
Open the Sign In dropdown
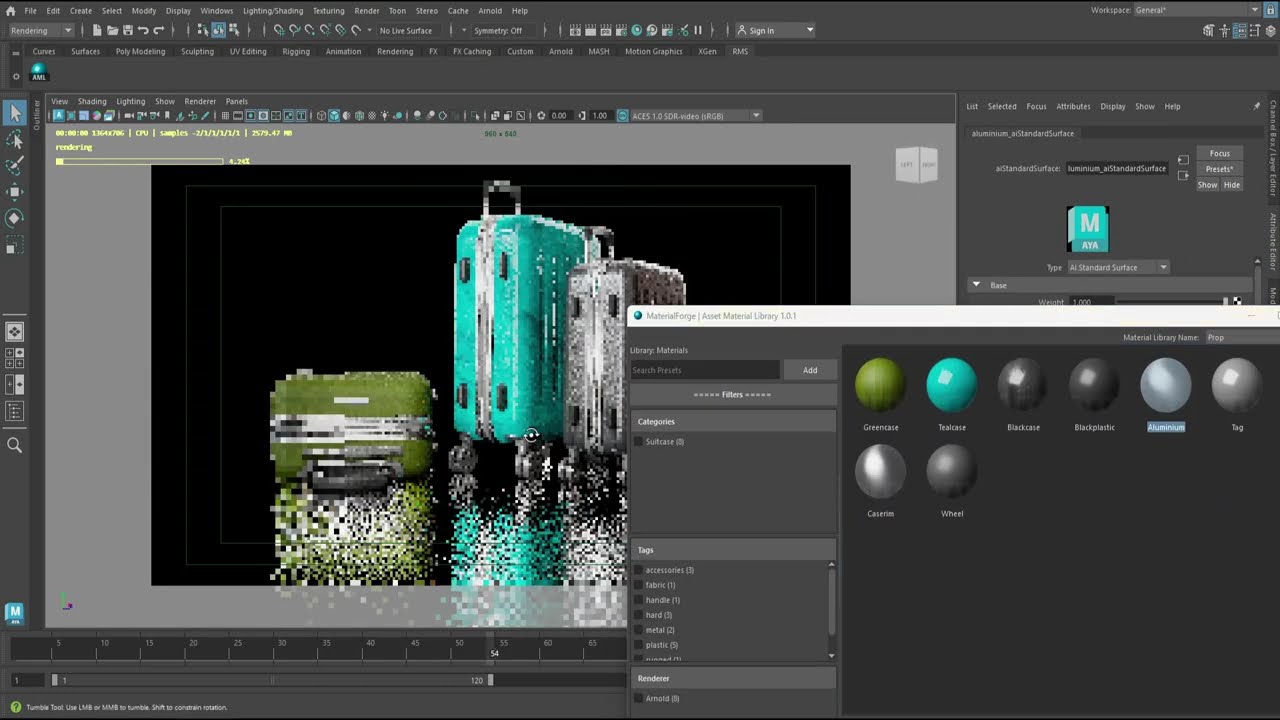coord(775,30)
